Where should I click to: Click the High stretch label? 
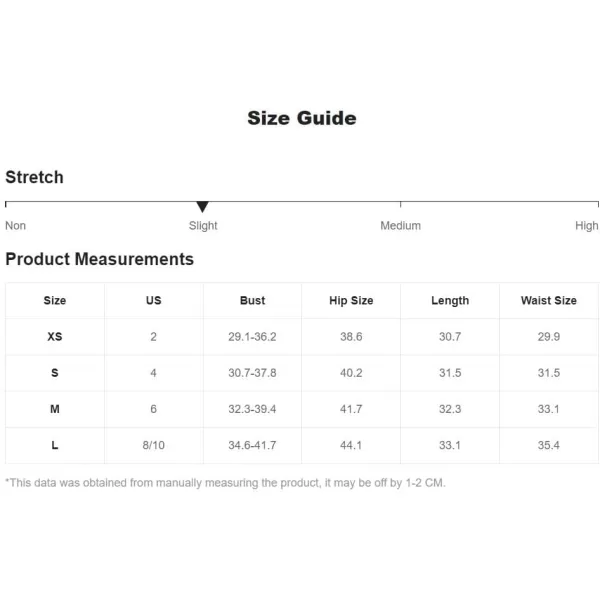[x=587, y=226]
